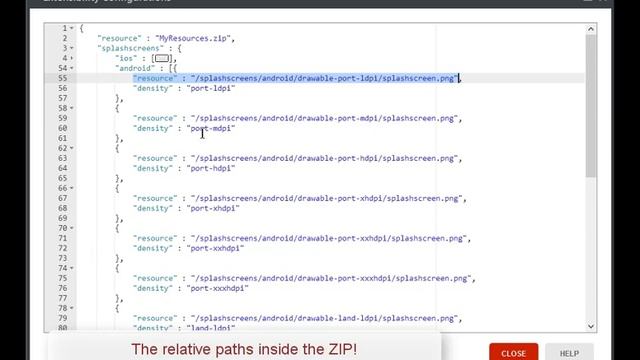Click the editor scrollbar up arrow
Image resolution: width=640 pixels, height=360 pixels.
click(591, 29)
